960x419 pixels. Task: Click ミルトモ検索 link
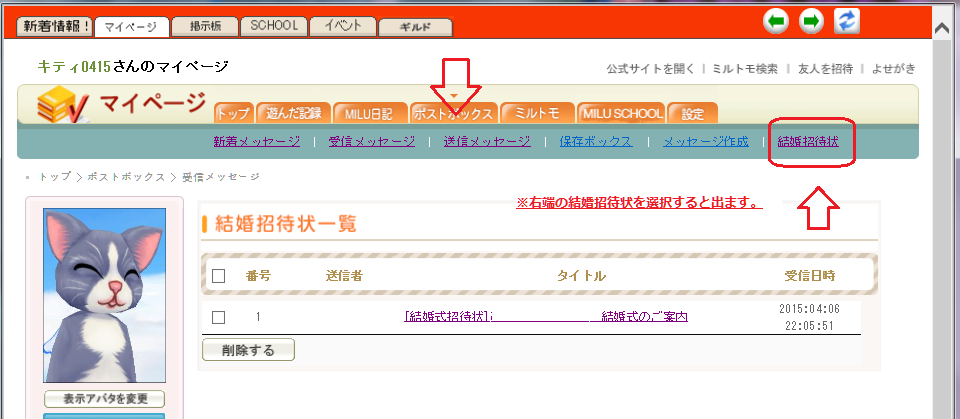tap(744, 69)
